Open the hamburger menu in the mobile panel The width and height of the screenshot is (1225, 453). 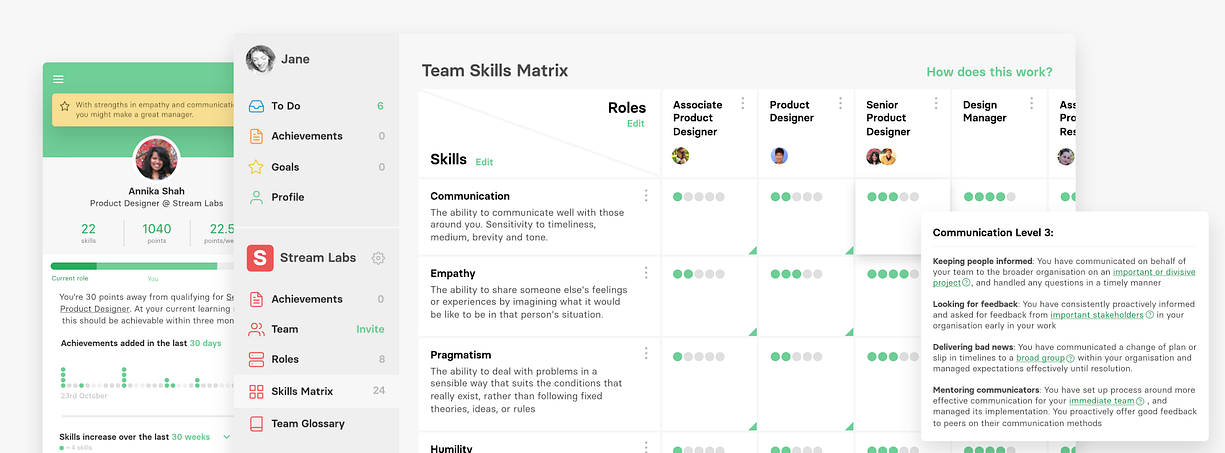(58, 79)
